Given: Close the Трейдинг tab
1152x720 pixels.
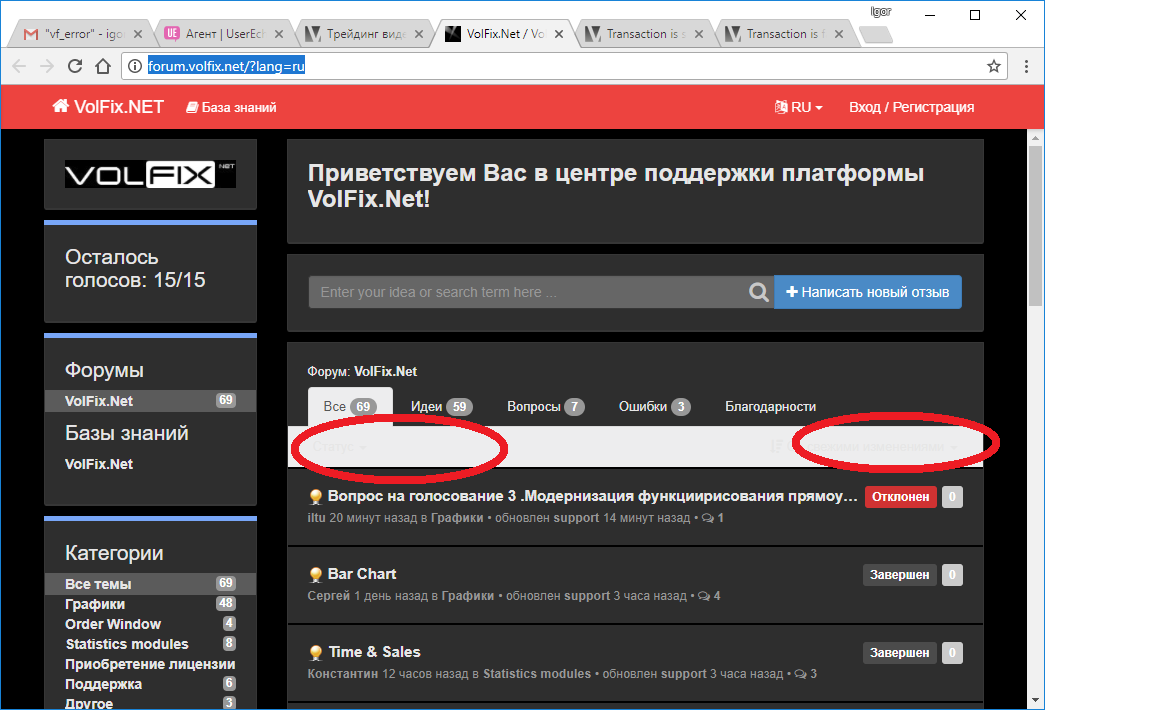Looking at the screenshot, I should [x=419, y=34].
